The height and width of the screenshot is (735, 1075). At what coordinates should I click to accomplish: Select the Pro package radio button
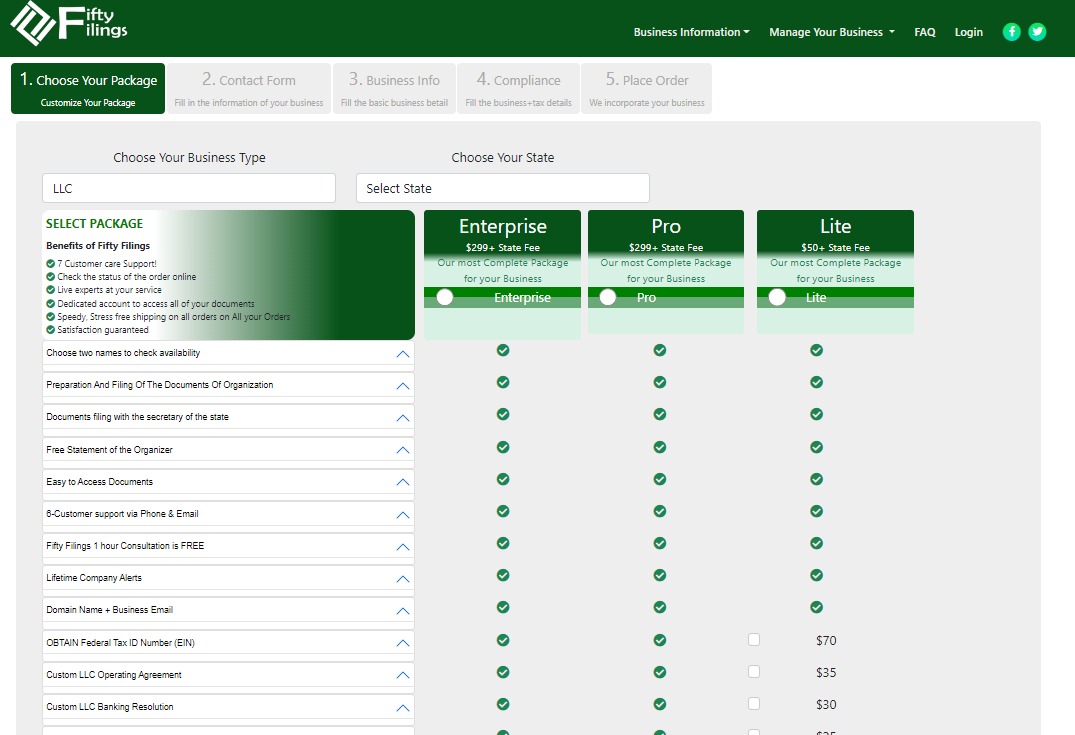(x=608, y=297)
